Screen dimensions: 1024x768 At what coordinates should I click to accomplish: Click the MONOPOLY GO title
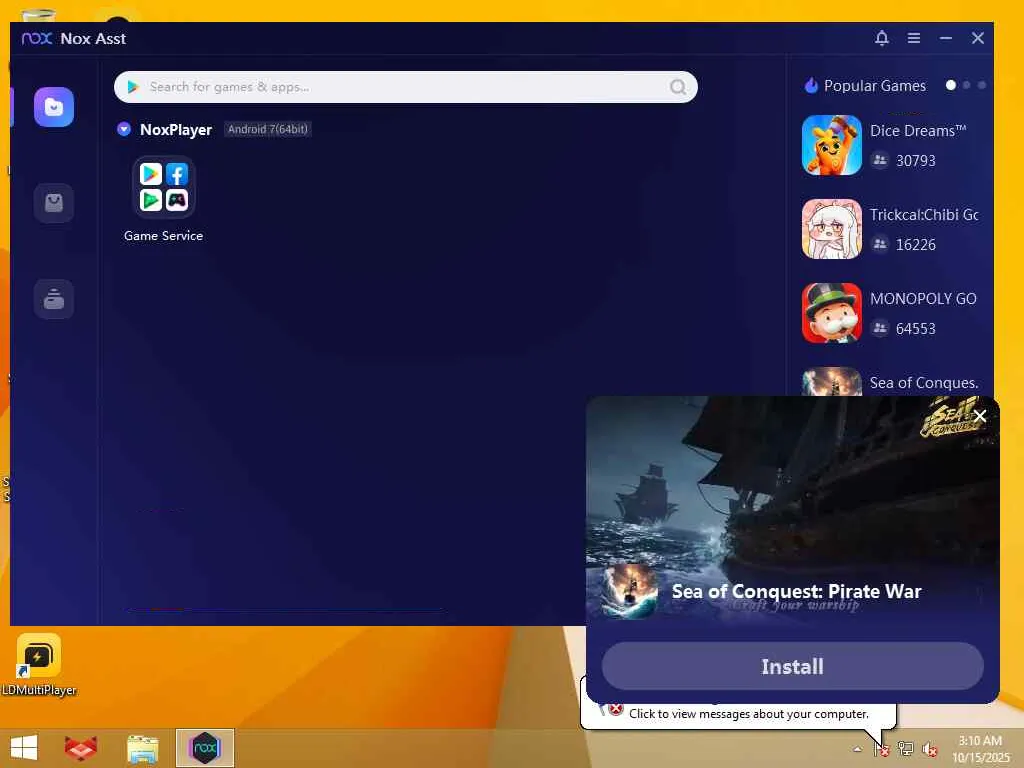(x=923, y=298)
